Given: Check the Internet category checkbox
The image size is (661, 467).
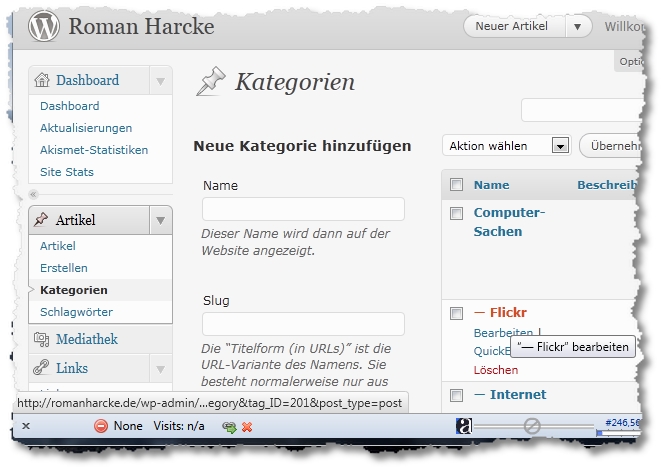Looking at the screenshot, I should pos(457,395).
